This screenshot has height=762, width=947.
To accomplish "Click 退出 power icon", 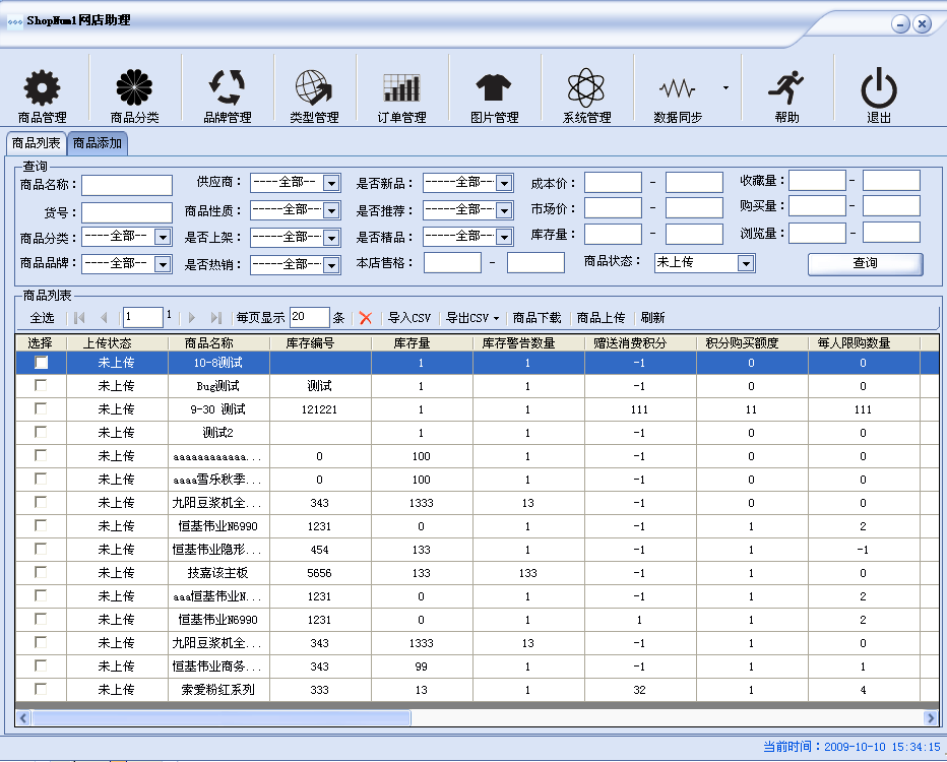I will pos(878,89).
